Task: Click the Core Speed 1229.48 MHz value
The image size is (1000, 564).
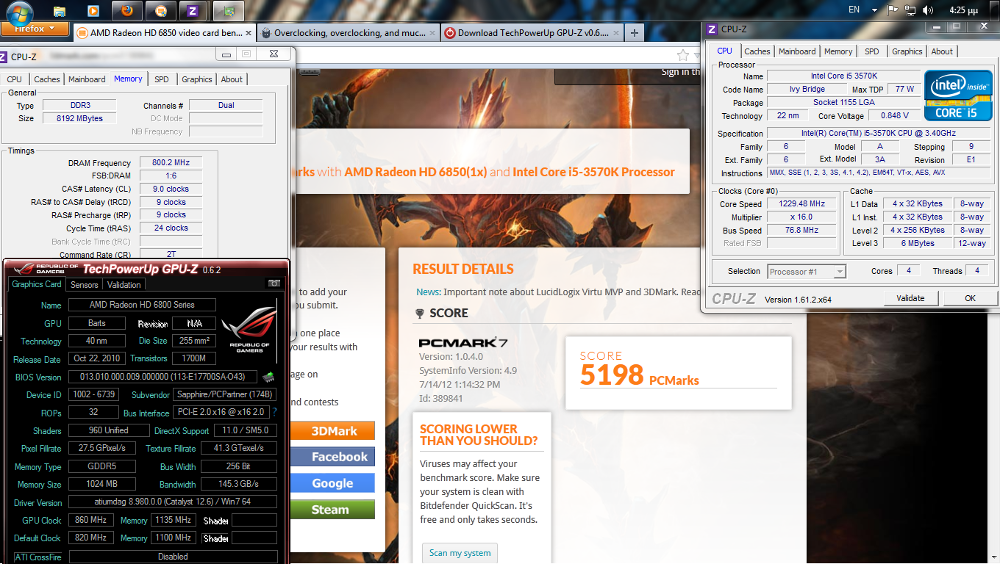Action: [802, 204]
